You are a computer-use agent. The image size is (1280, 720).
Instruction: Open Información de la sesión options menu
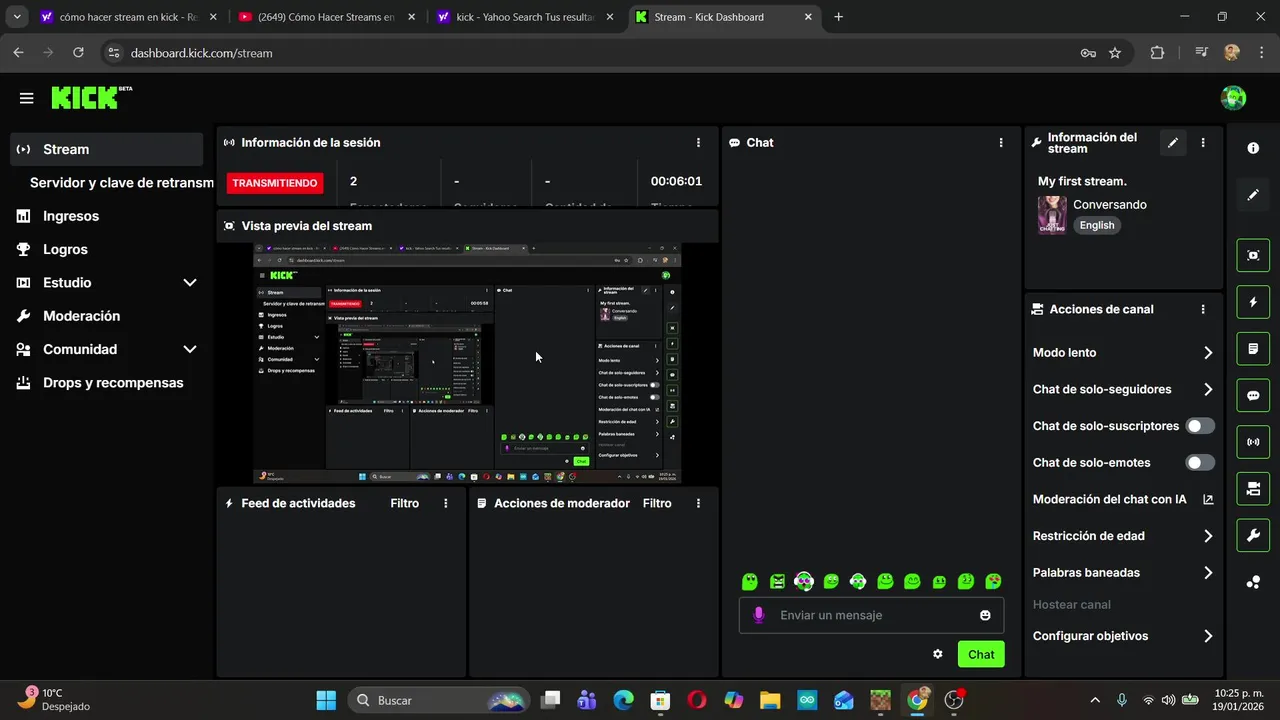pos(698,143)
